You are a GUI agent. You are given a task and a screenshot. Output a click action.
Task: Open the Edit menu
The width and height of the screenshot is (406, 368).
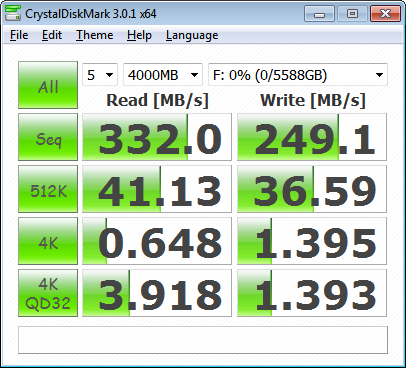tap(52, 35)
